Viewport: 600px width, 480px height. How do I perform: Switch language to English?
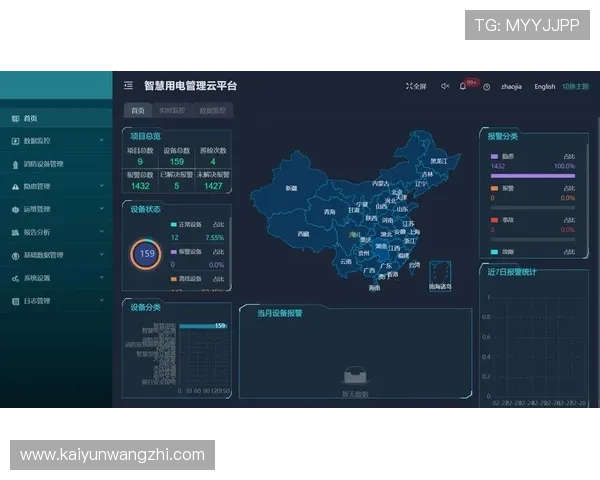545,87
